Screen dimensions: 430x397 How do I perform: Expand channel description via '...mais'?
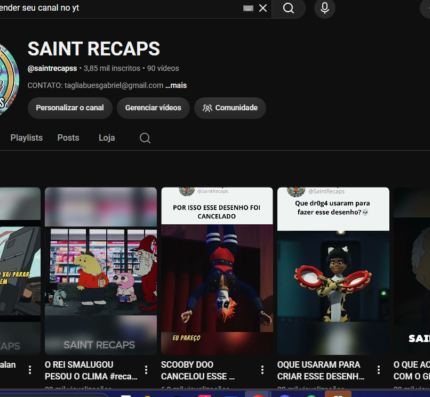(176, 85)
